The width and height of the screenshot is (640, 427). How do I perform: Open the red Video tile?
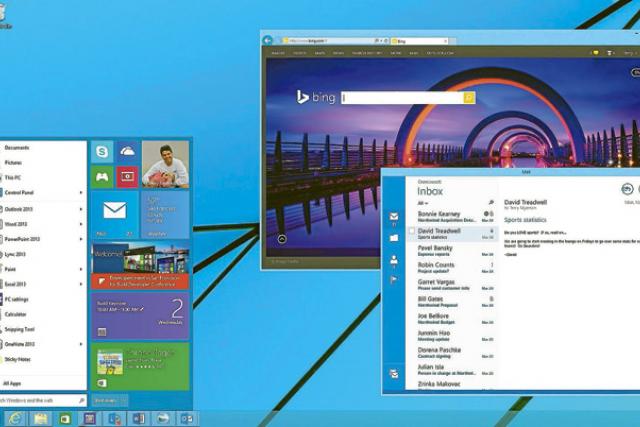[x=127, y=177]
